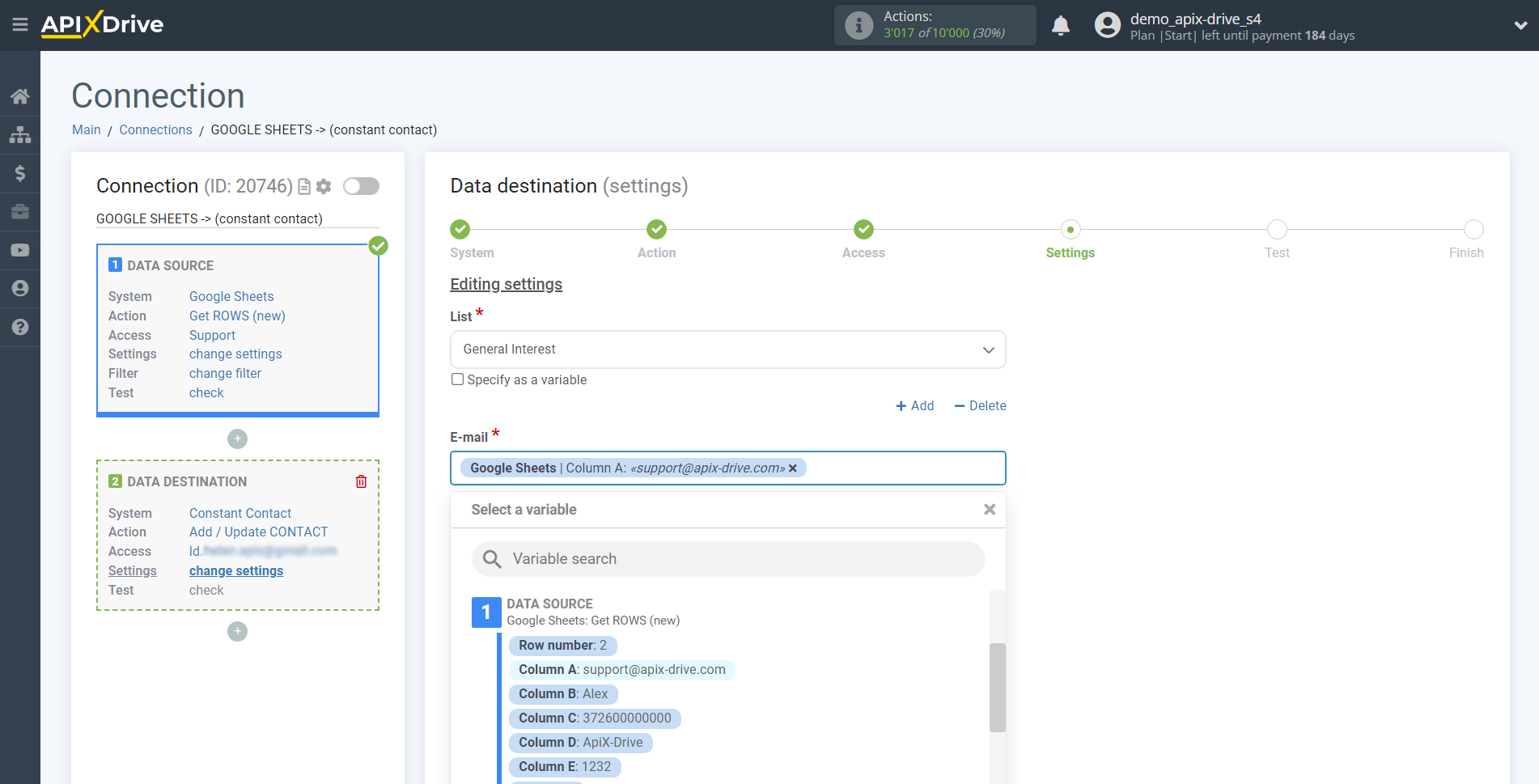Select the Column E: 1232 variable

[x=565, y=767]
